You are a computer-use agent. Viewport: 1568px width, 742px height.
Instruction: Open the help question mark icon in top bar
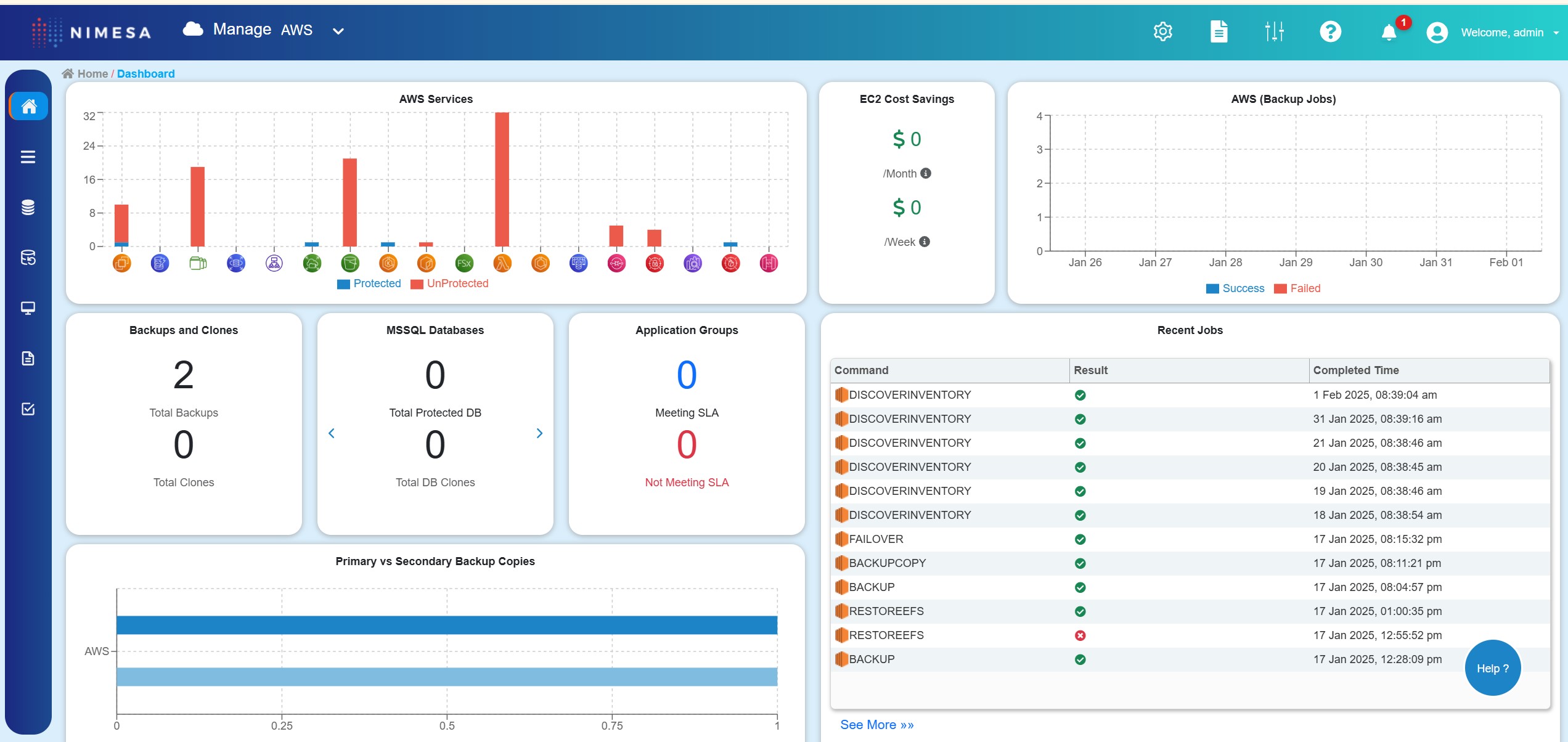(x=1330, y=31)
